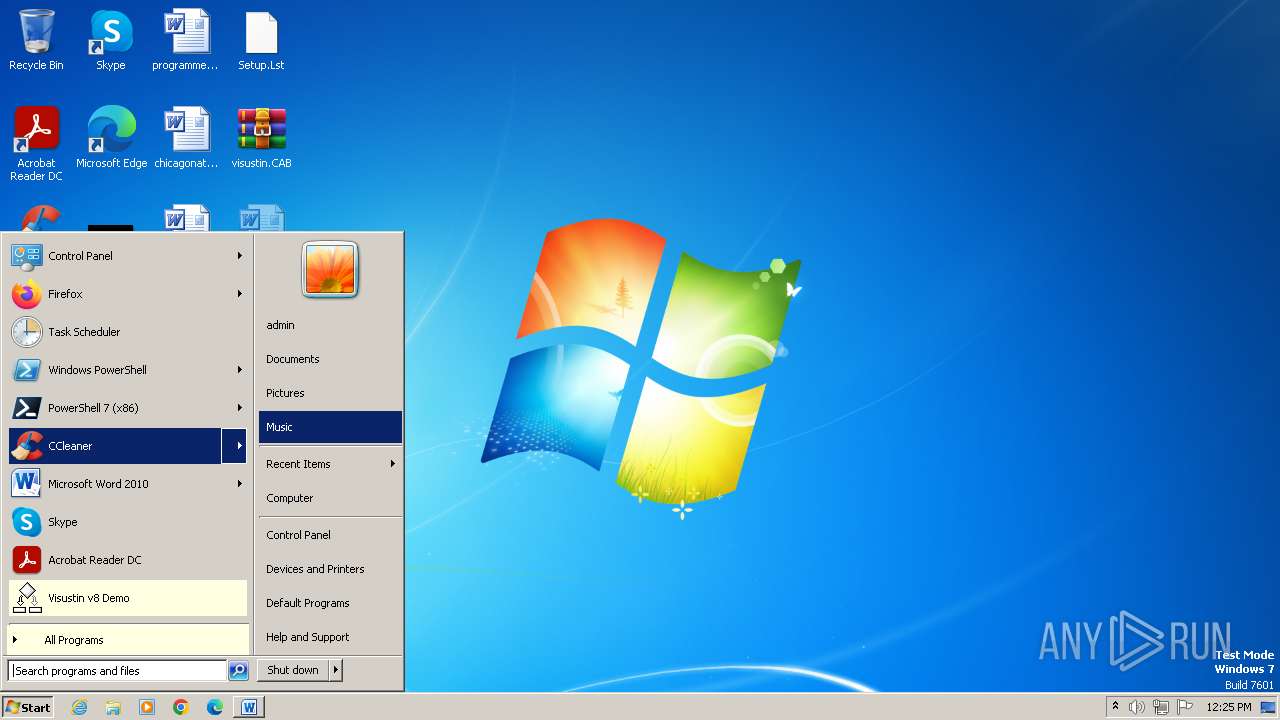Click the network tray icon
Viewport: 1280px width, 720px height.
coord(1161,707)
